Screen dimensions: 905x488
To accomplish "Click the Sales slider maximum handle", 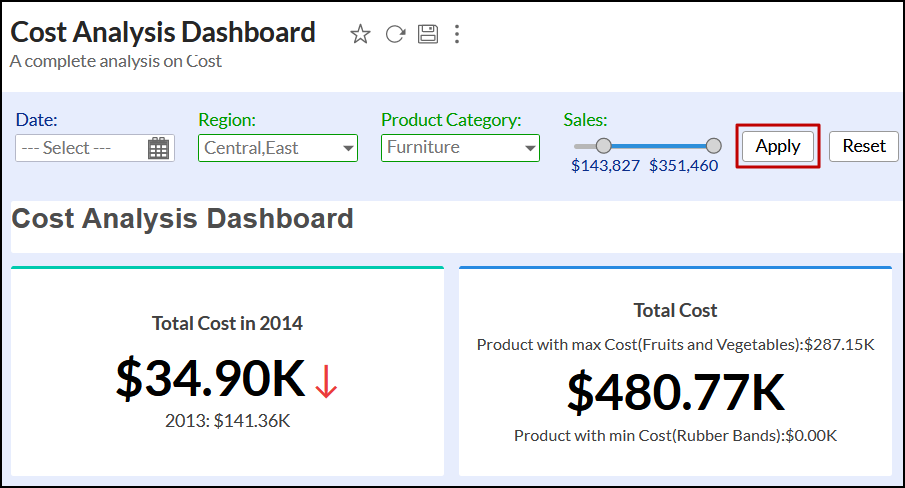I will [x=713, y=146].
